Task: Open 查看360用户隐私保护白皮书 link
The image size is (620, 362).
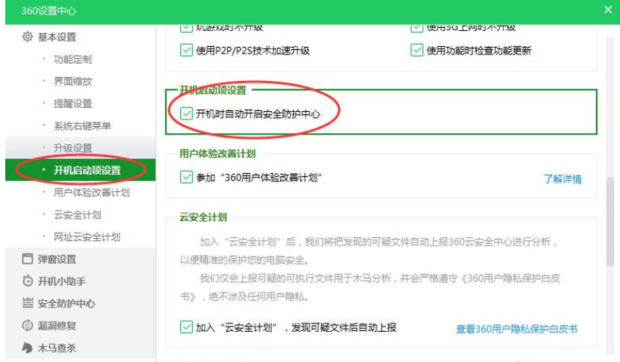Action: tap(517, 329)
